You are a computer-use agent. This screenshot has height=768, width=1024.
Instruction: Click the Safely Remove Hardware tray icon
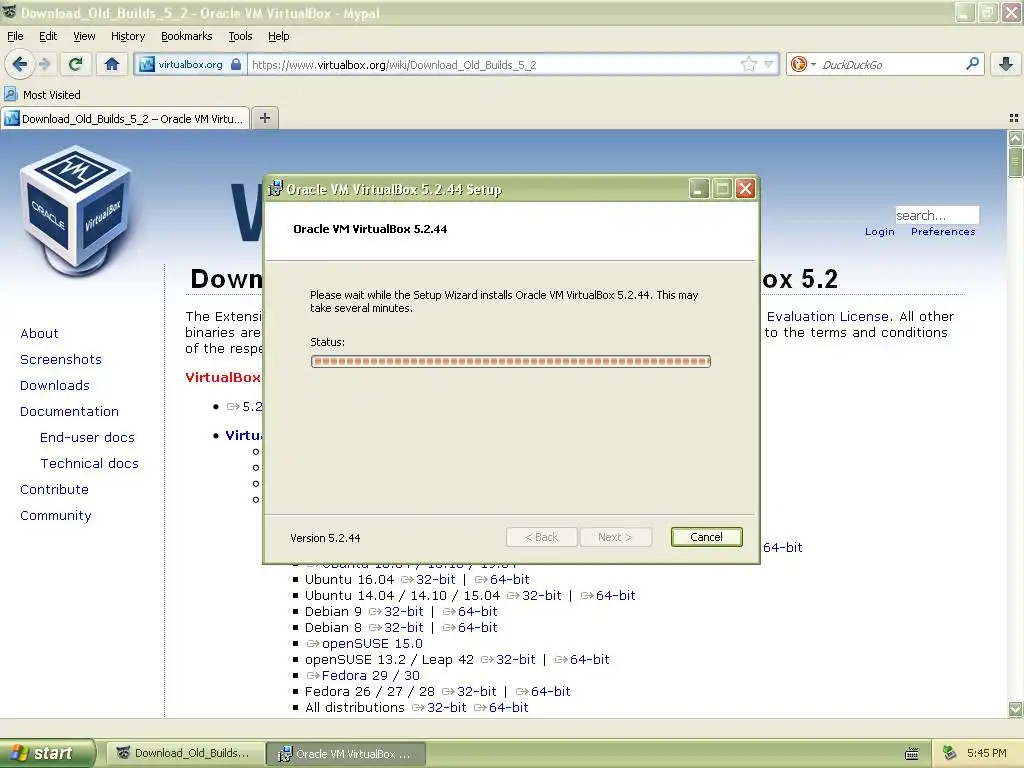coord(950,753)
